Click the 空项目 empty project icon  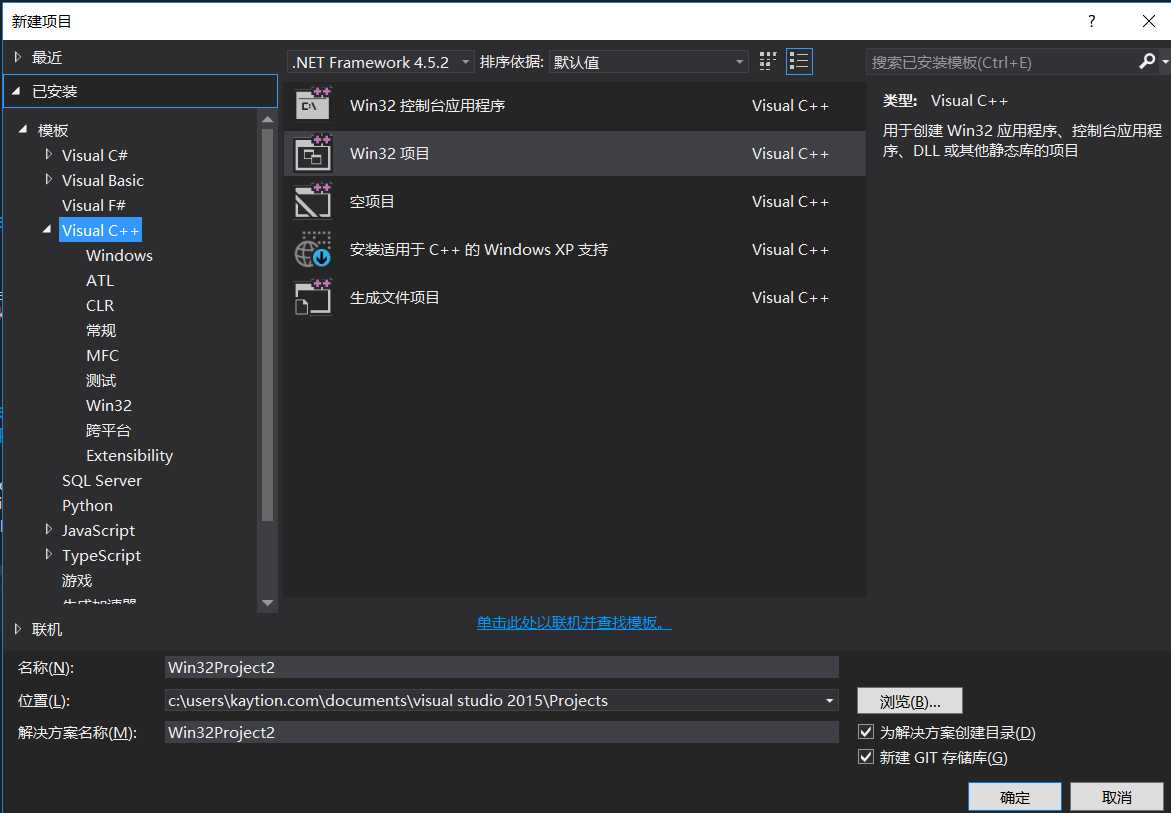coord(313,202)
